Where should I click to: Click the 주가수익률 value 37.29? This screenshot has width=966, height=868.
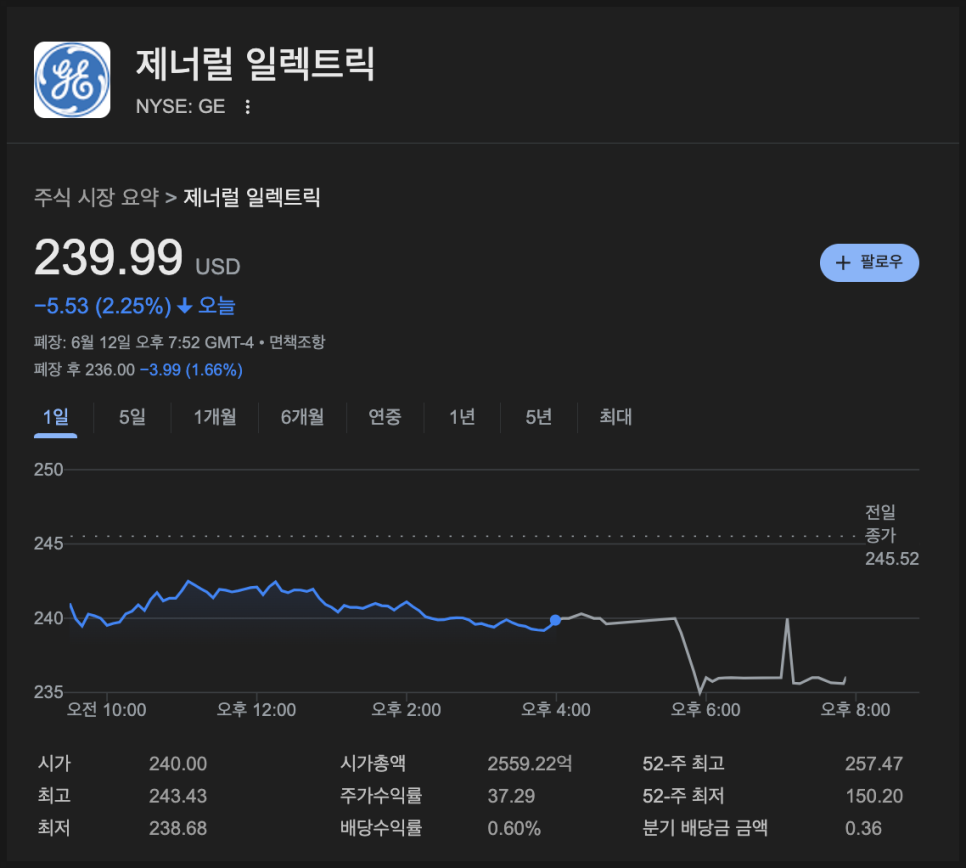tap(511, 796)
